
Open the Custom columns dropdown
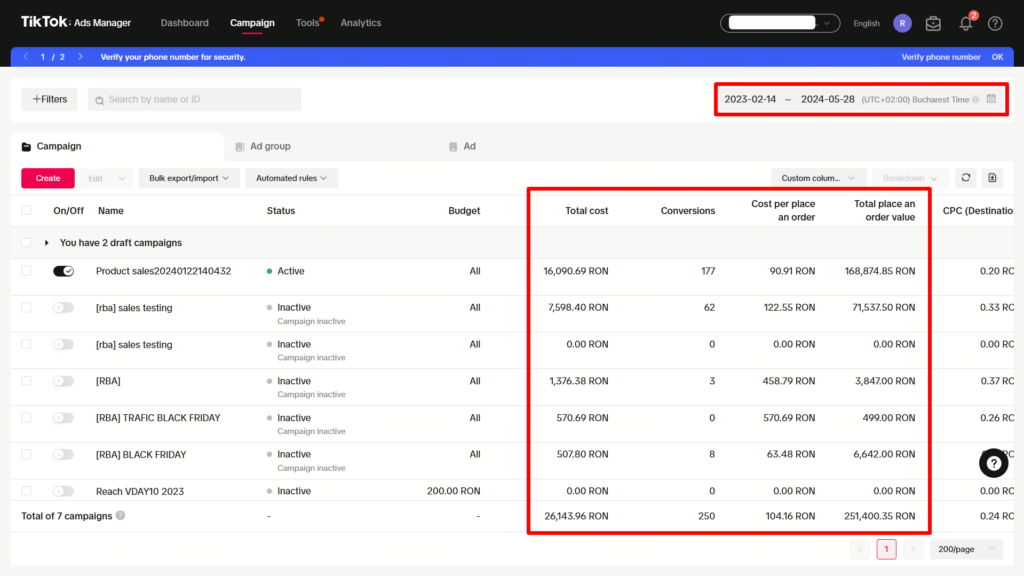pyautogui.click(x=818, y=178)
